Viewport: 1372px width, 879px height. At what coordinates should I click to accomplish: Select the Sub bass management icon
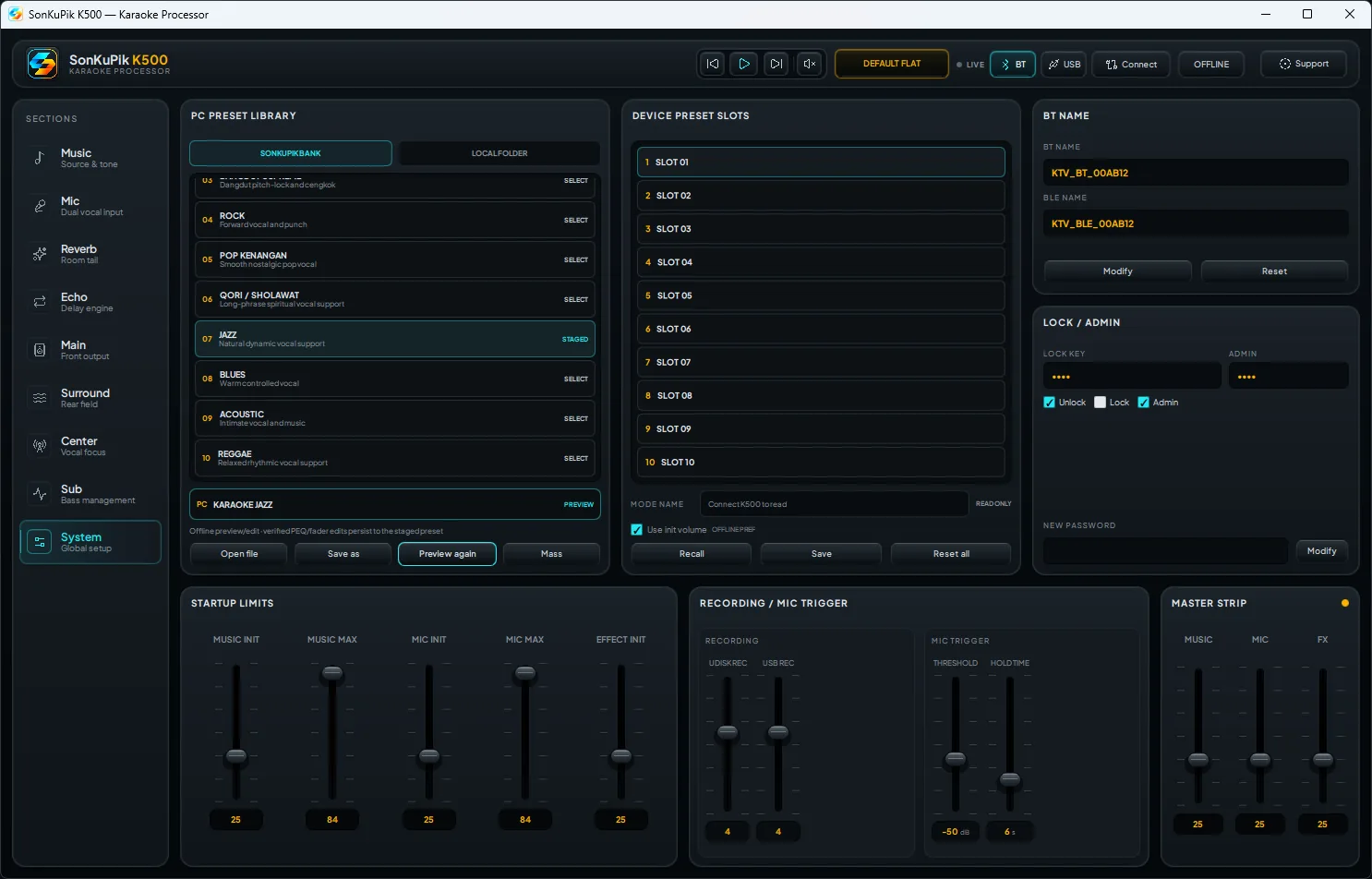[x=40, y=494]
